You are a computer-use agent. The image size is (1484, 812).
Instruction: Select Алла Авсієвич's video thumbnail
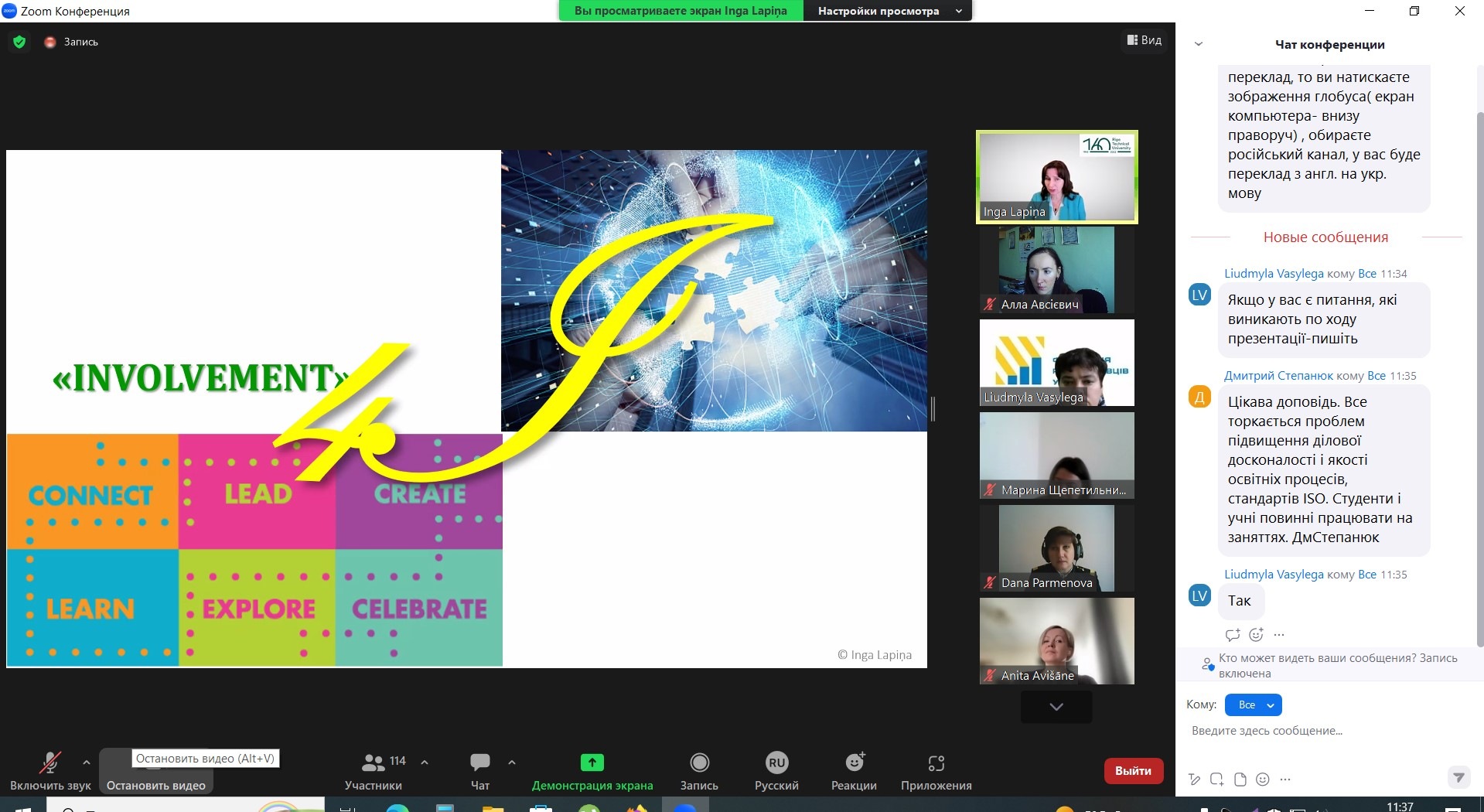tap(1057, 270)
